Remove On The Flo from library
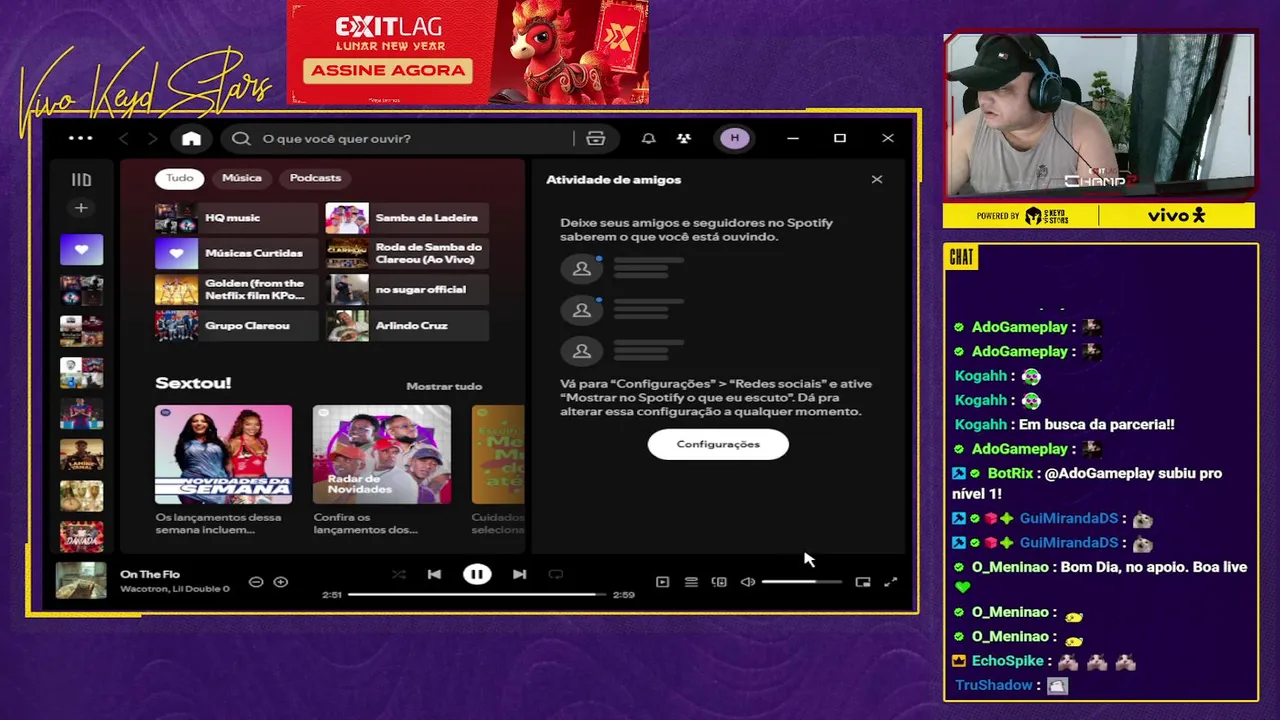This screenshot has width=1280, height=720. pos(256,582)
